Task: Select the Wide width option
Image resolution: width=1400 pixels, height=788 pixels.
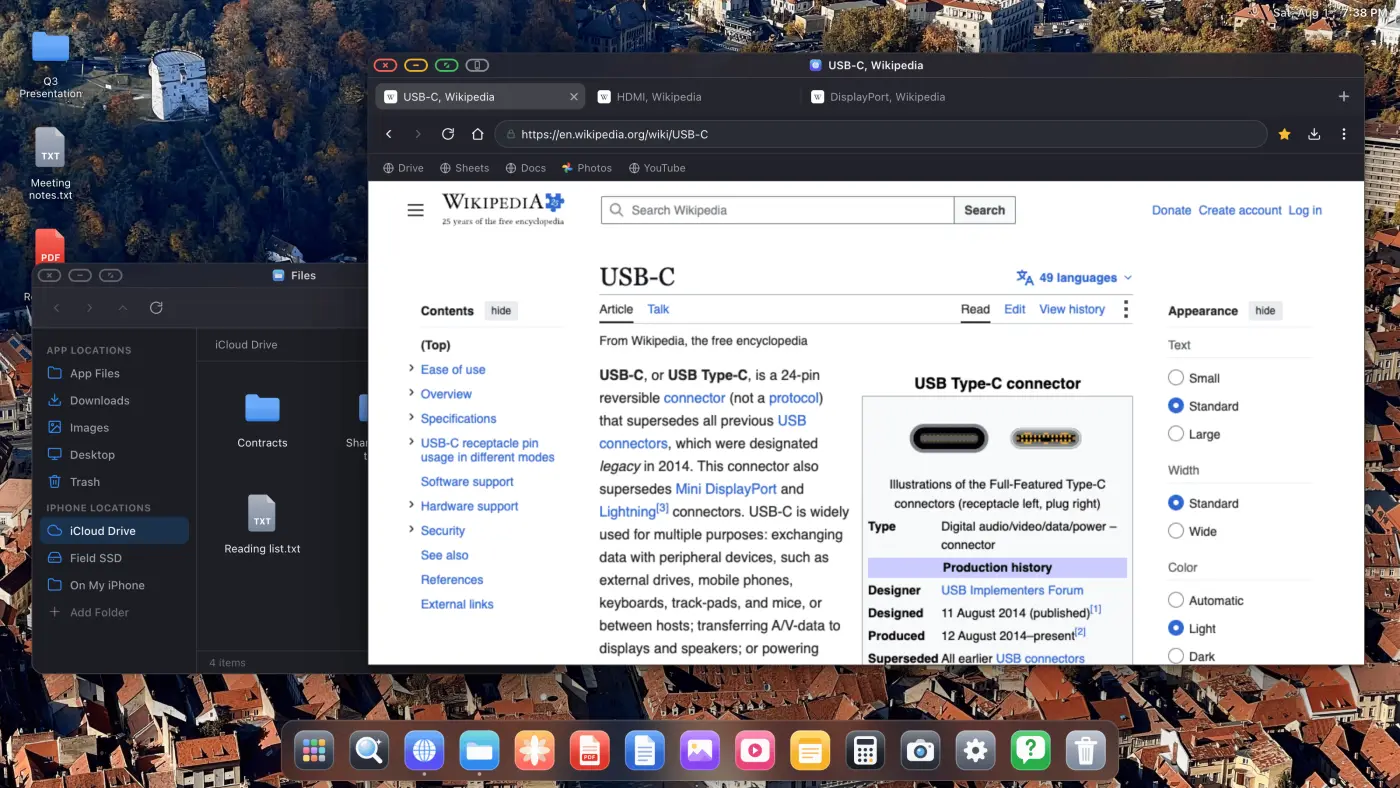Action: click(1176, 531)
